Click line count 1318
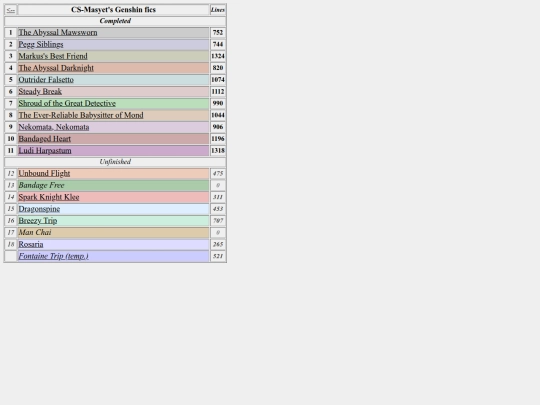Image resolution: width=540 pixels, height=405 pixels. (218, 150)
